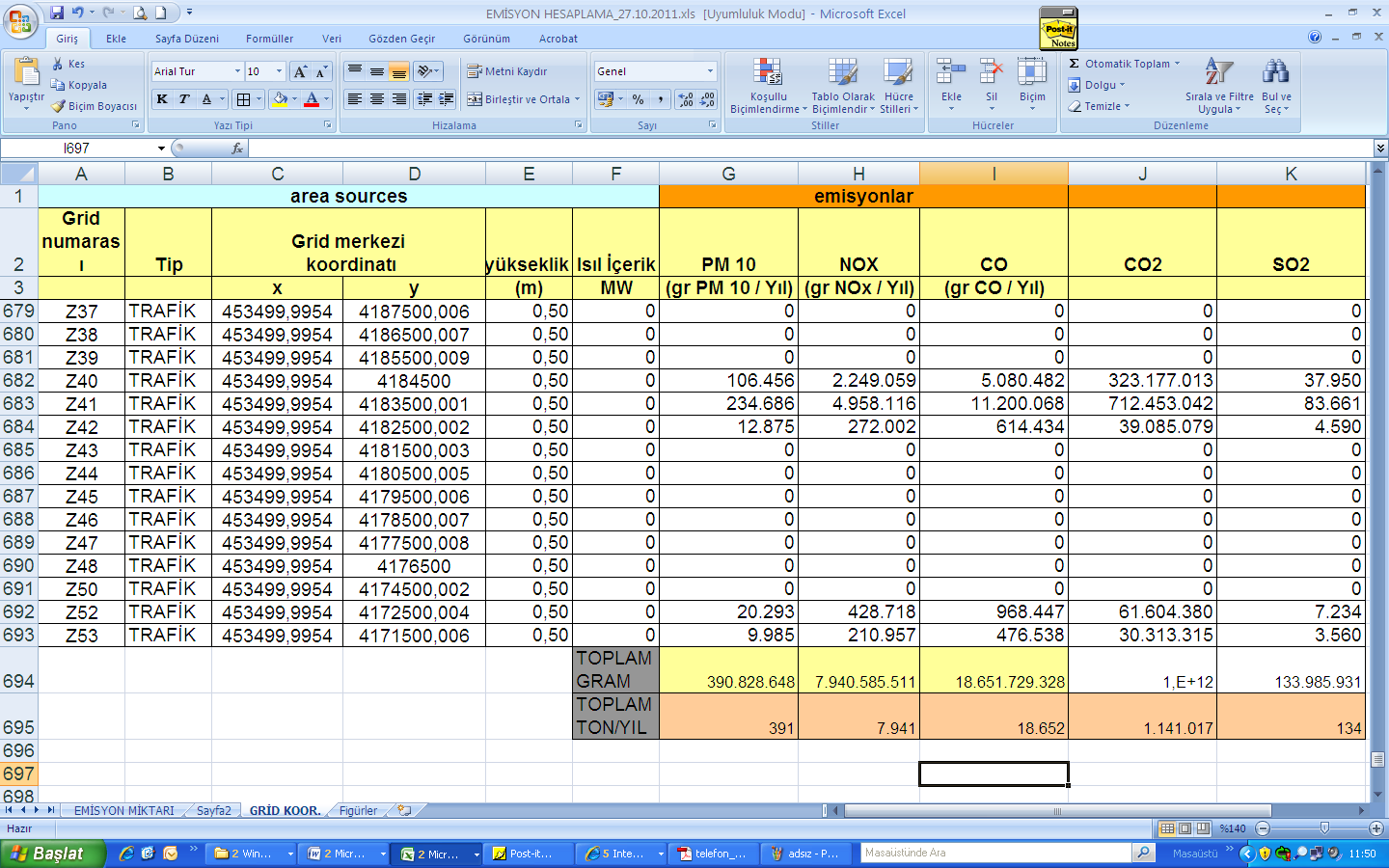Expand the borders dropdown arrow
The image size is (1389, 868).
[259, 99]
